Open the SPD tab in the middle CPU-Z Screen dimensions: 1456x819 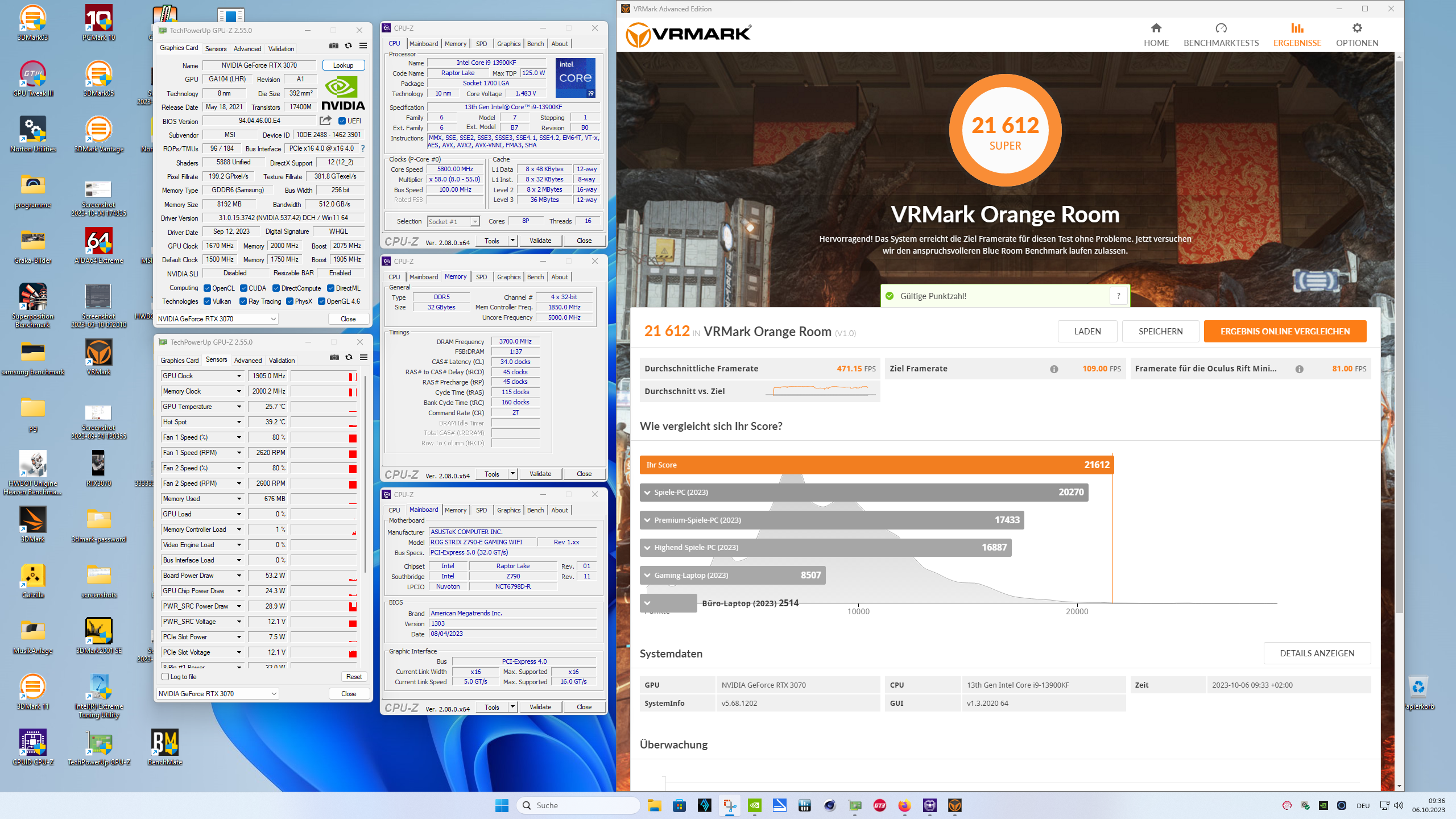[482, 277]
